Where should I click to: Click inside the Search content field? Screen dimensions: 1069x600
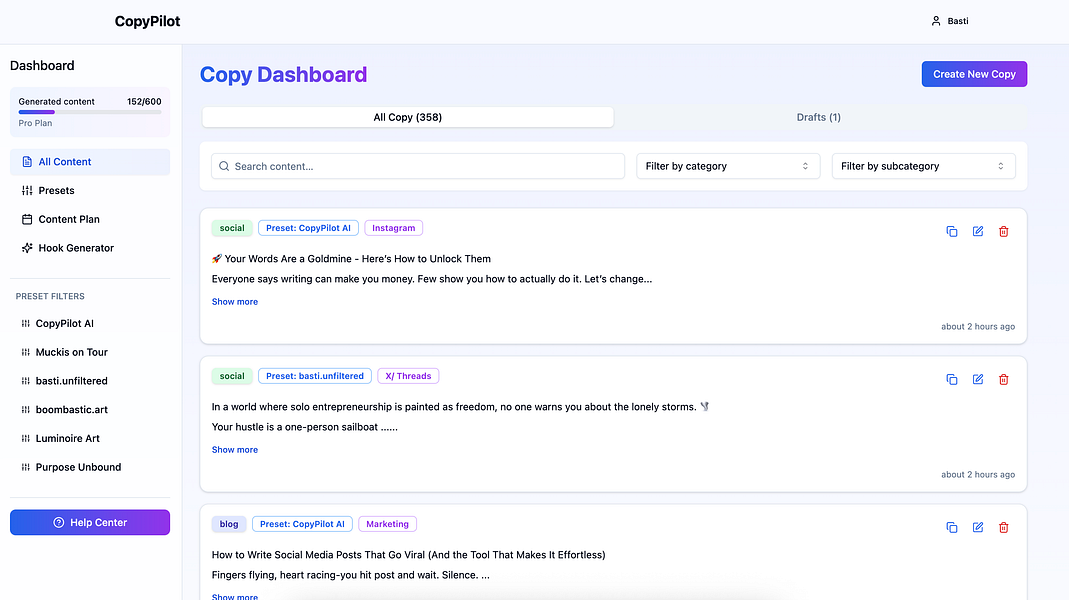420,165
